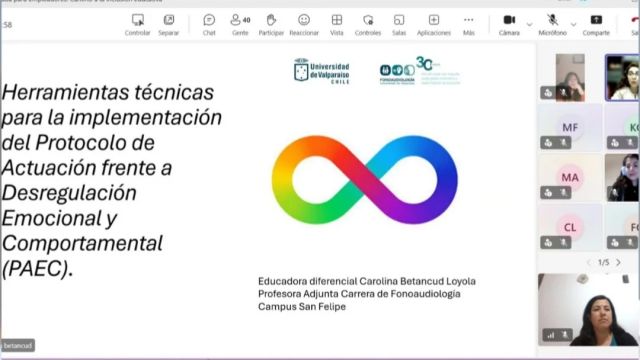The image size is (640, 360).
Task: Toggle the Micrófono mute state
Action: pyautogui.click(x=552, y=24)
